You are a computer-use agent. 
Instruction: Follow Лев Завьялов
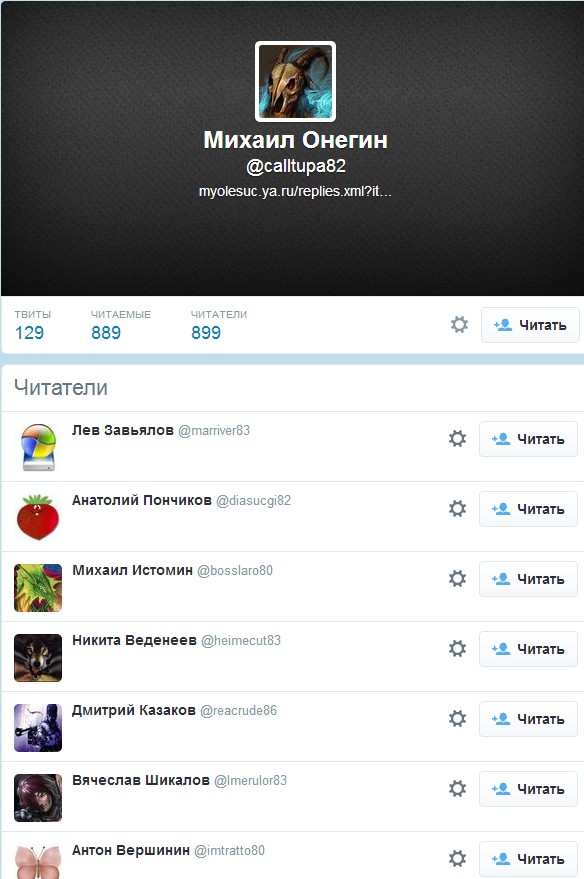point(528,439)
